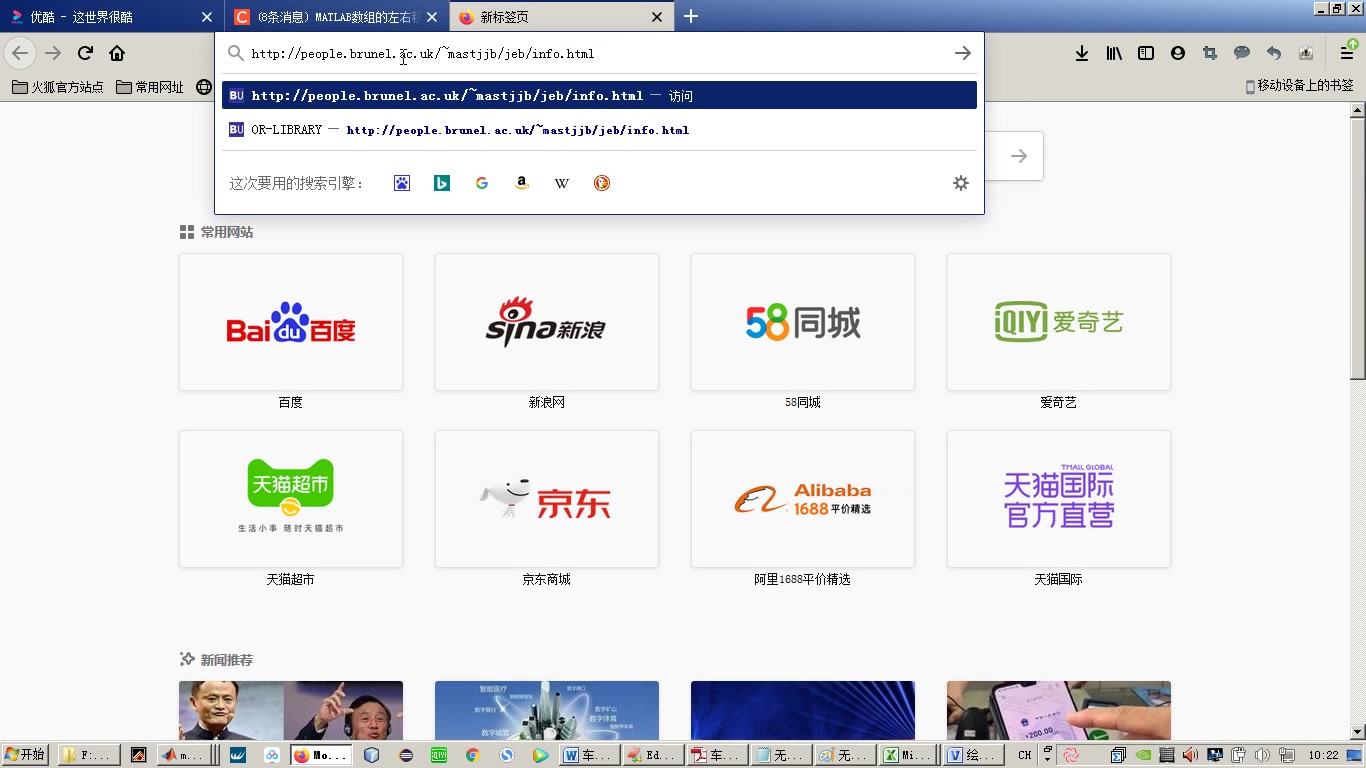Click the page search box arrow button
Viewport: 1366px width, 768px height.
pyautogui.click(x=1018, y=156)
